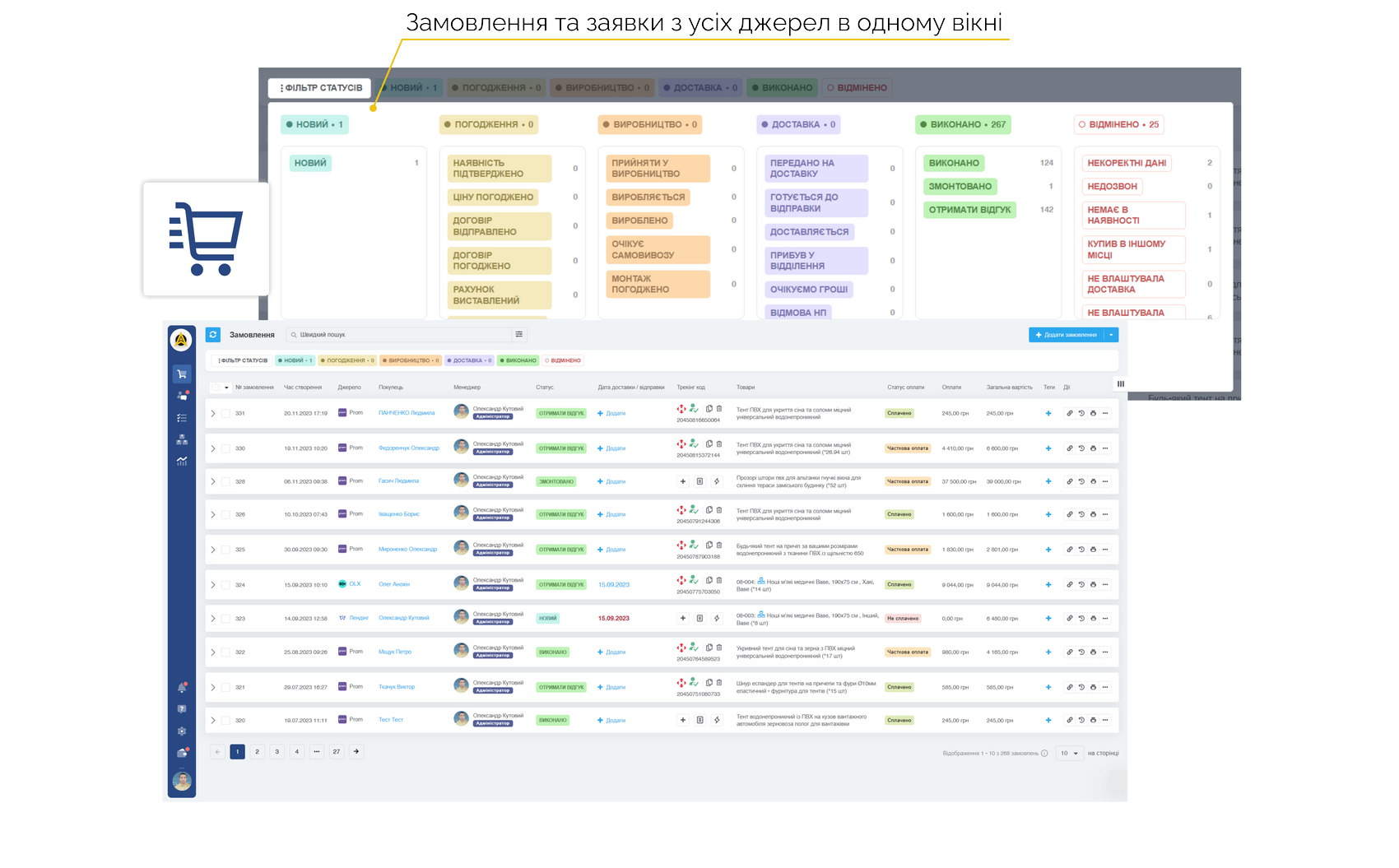Open notifications bell in the sidebar
This screenshot has width=1399, height=868.
tap(182, 688)
